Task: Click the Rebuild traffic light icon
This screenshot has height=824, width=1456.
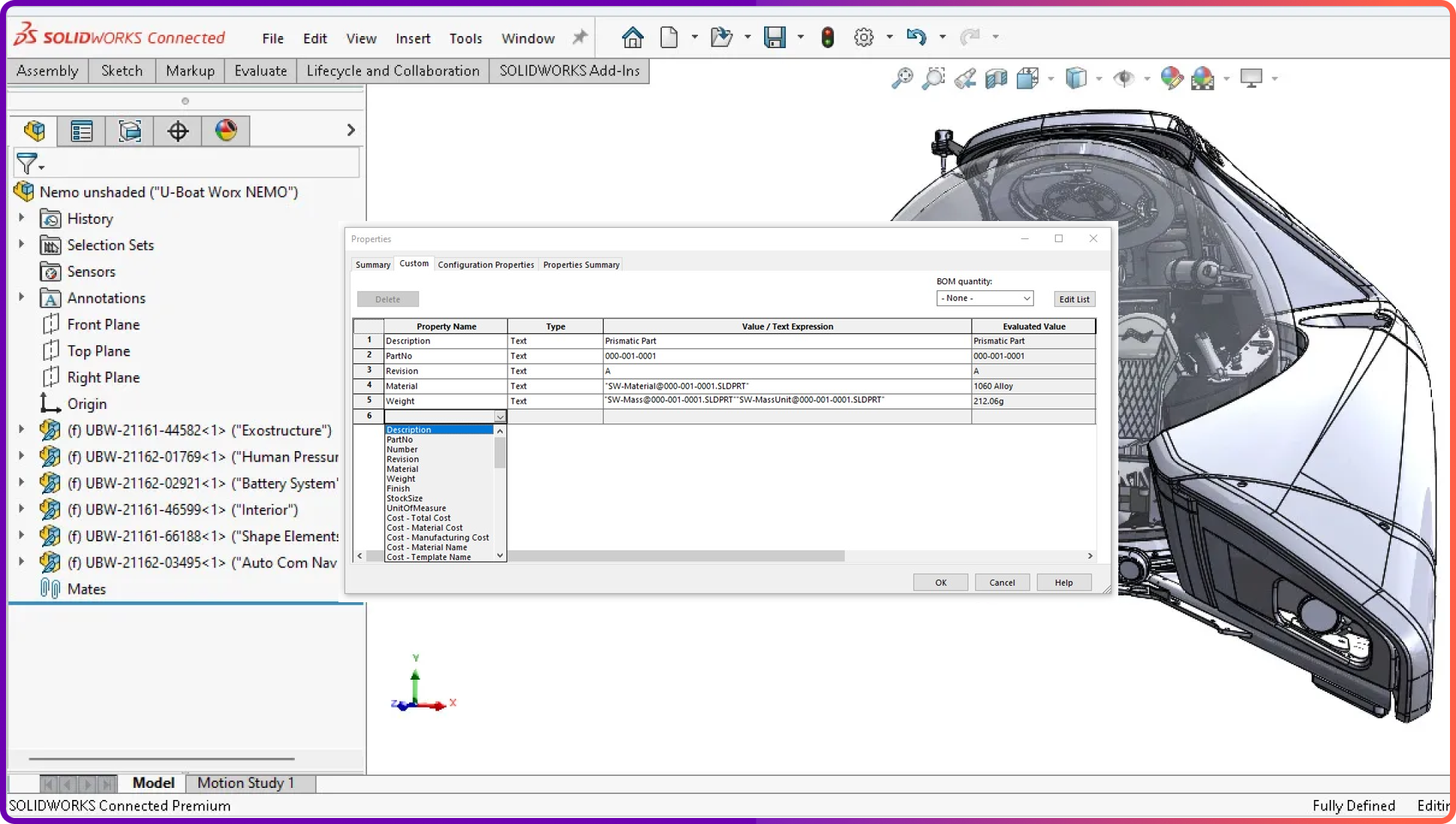Action: [827, 37]
